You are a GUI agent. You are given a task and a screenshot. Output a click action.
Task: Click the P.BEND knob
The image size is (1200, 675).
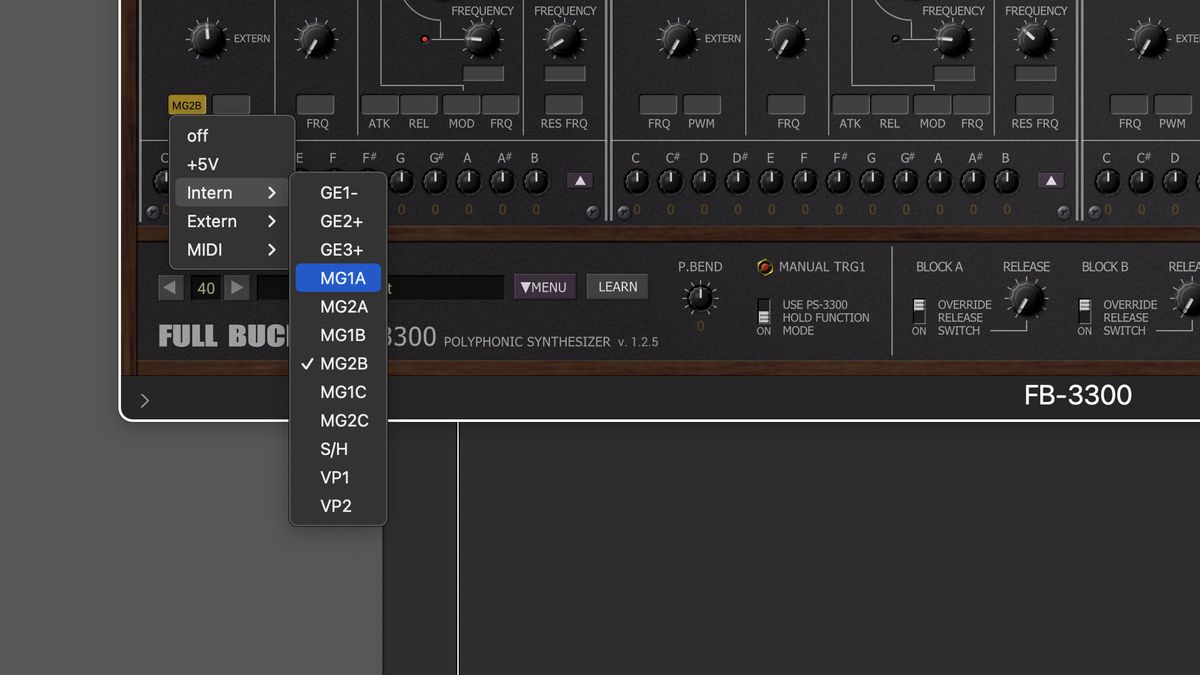(700, 297)
